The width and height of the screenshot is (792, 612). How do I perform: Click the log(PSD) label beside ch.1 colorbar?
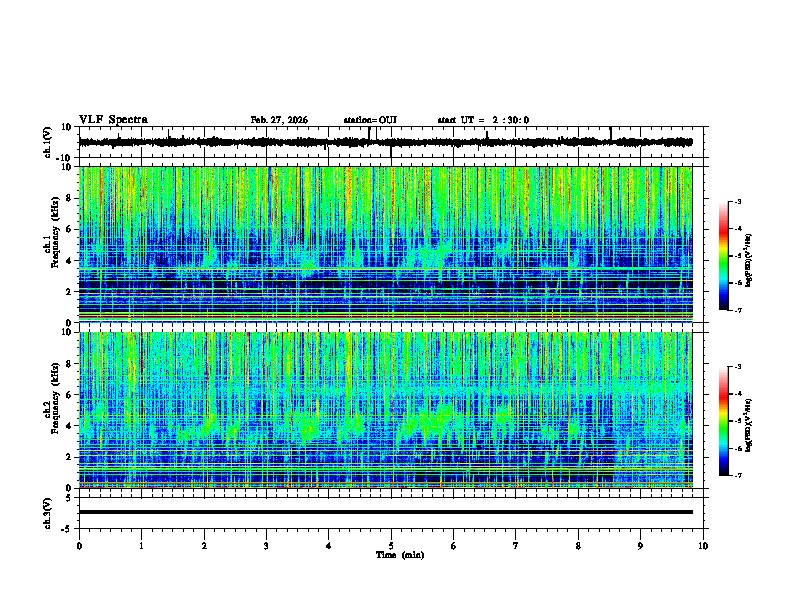click(749, 261)
